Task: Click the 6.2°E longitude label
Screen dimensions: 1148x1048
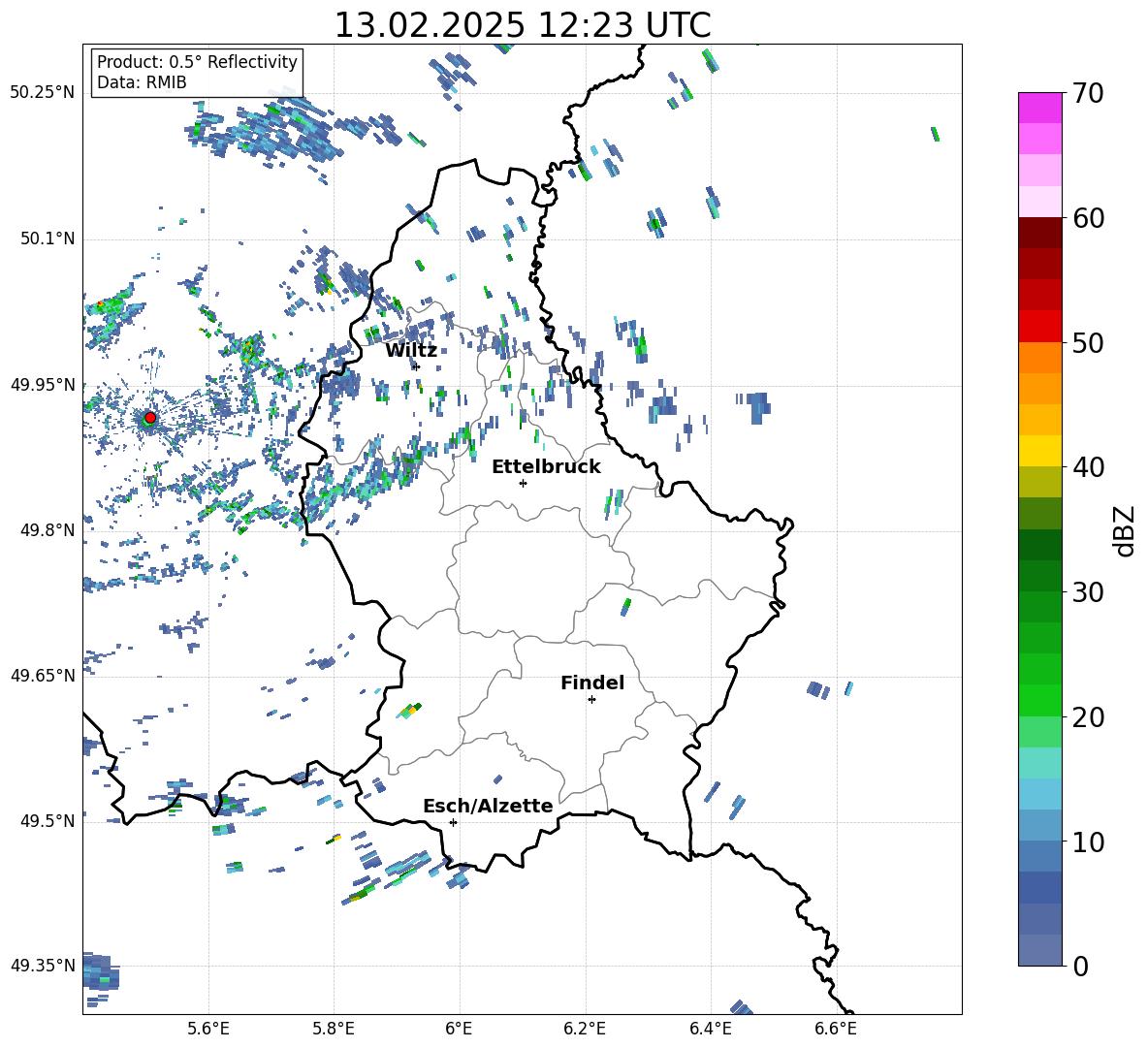Action: tap(585, 1029)
